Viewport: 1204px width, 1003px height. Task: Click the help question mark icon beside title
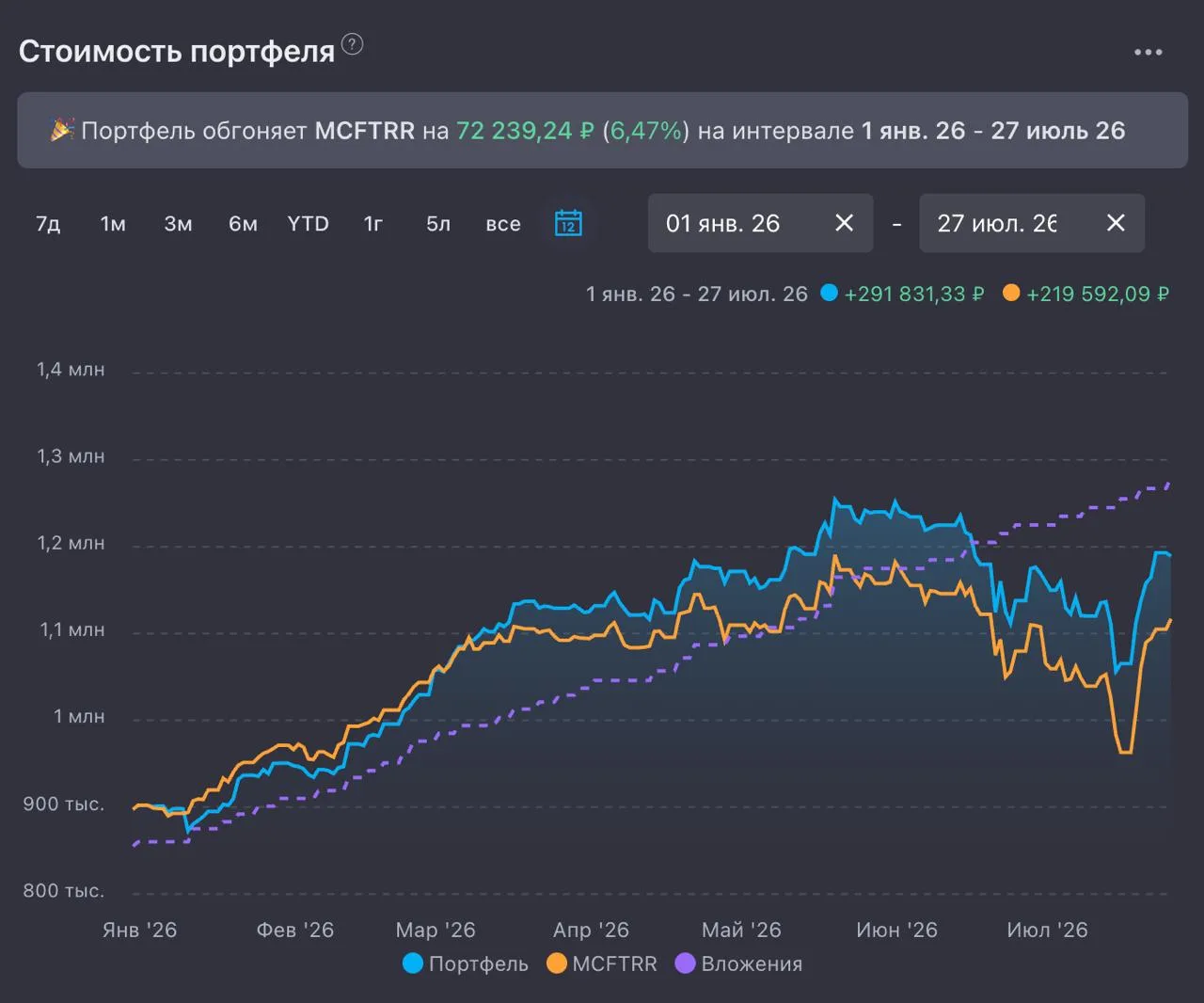coord(352,44)
